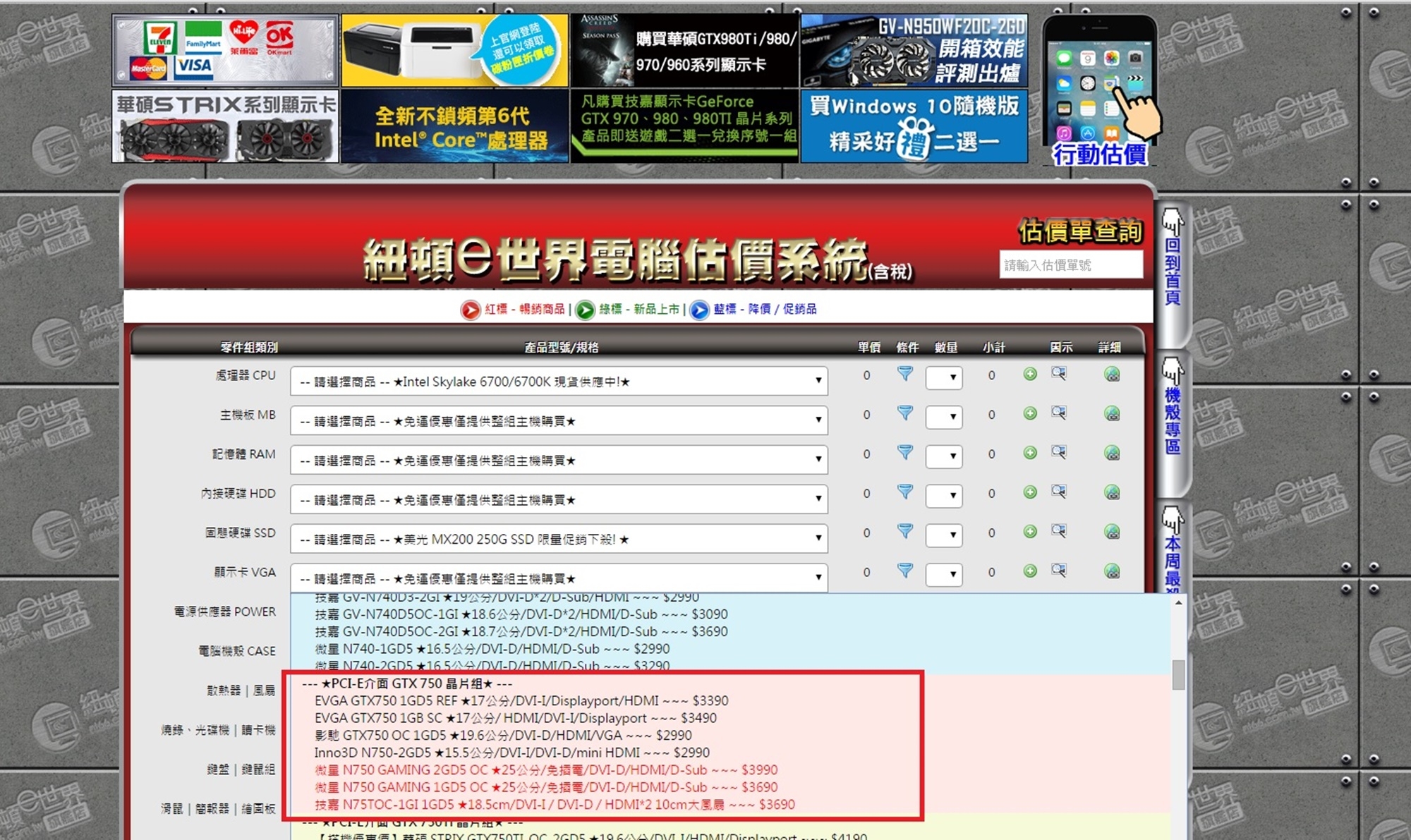Select EVGA GTX750 1GB SC $3490 option

pos(516,718)
